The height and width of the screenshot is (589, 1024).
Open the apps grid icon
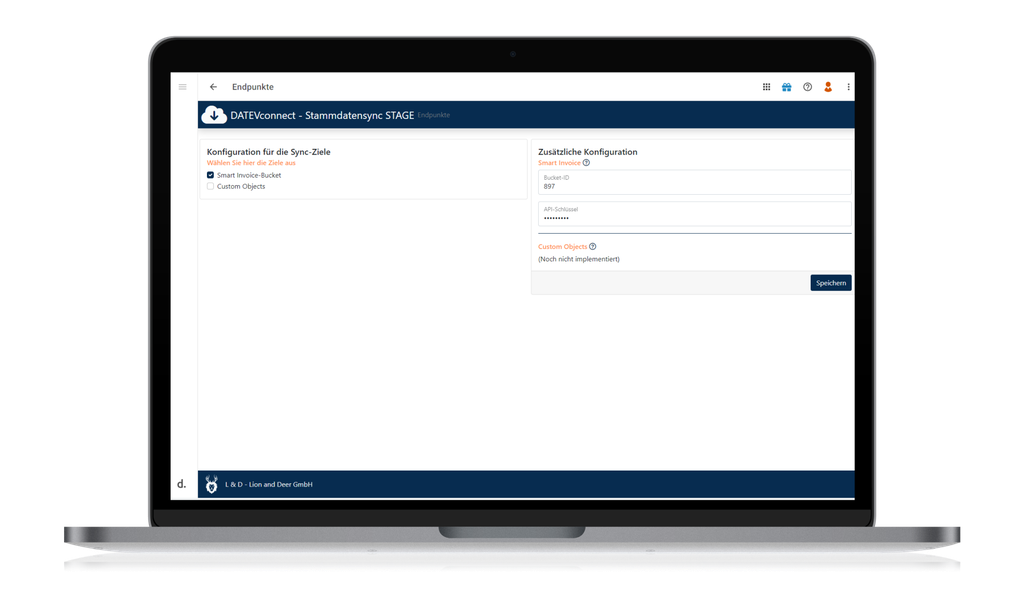(x=767, y=87)
